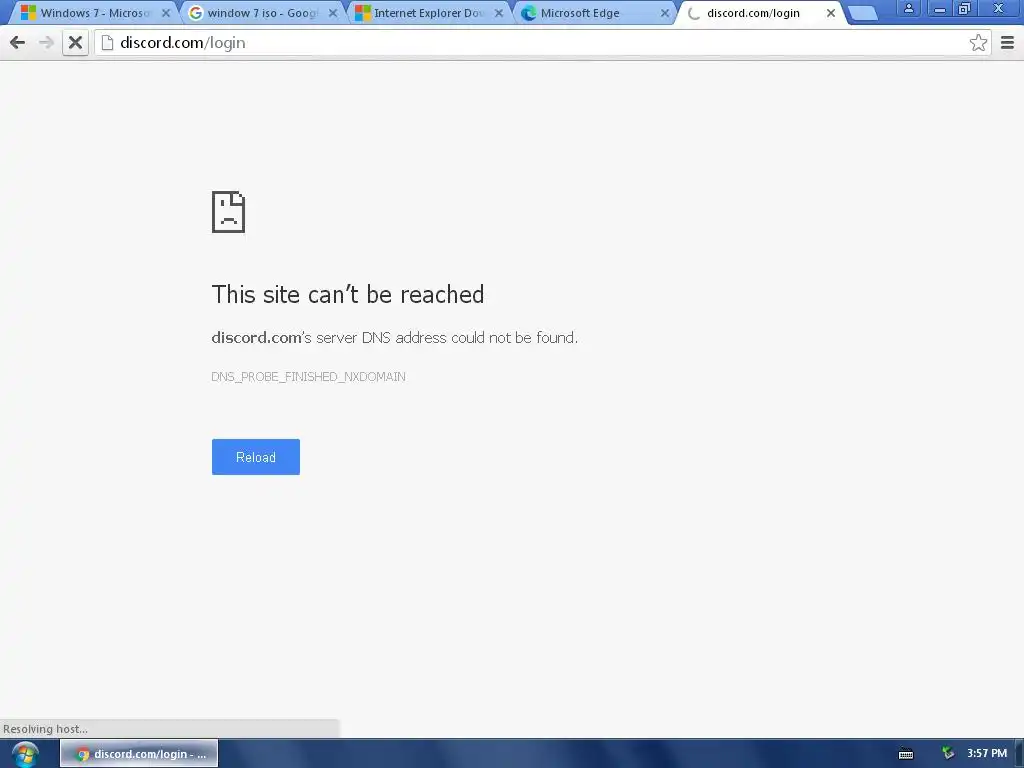Click the "This site can't be reached" heading
Viewport: 1024px width, 768px height.
click(347, 295)
